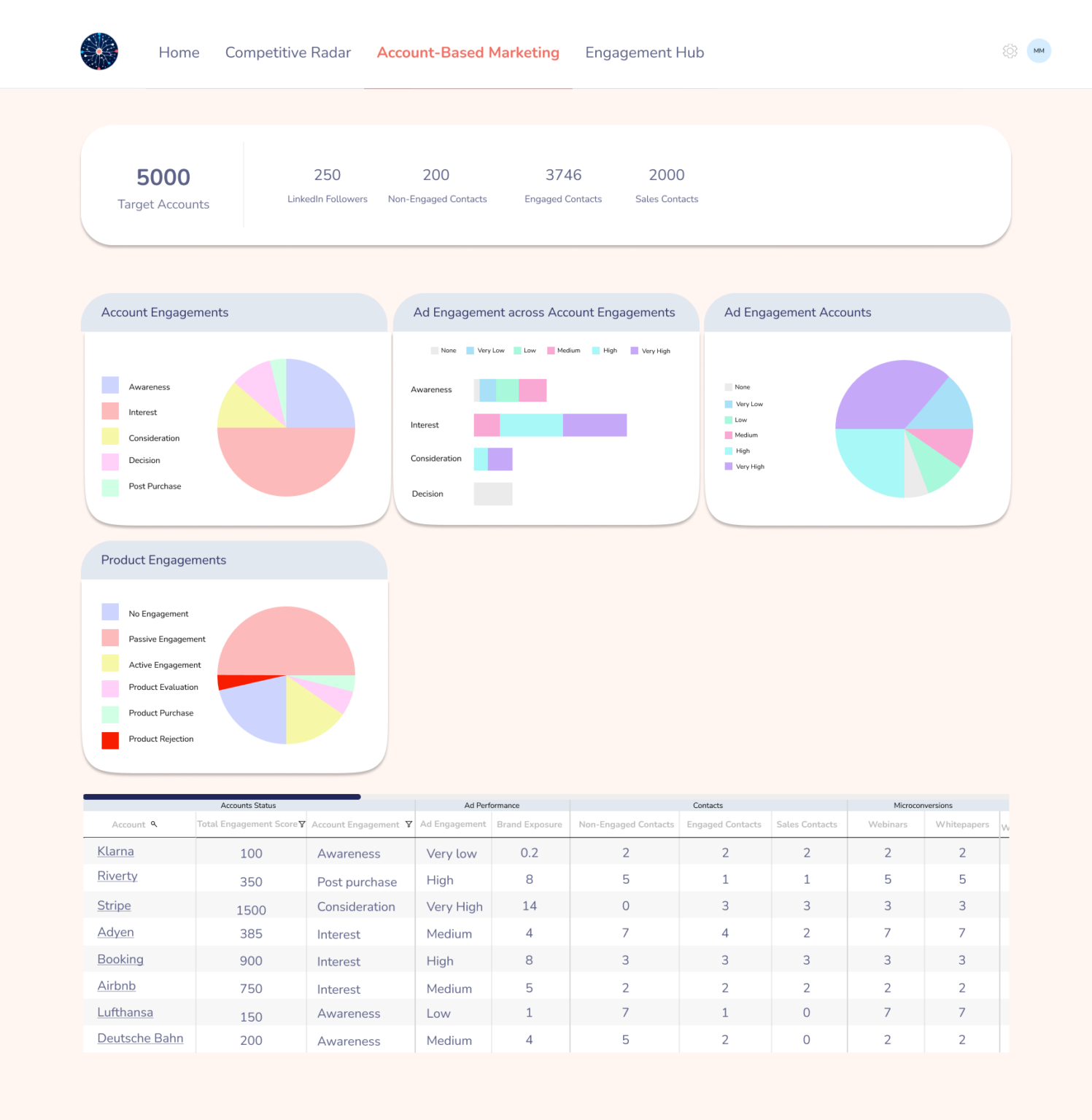
Task: Open the Engagement Hub tab
Action: [643, 52]
